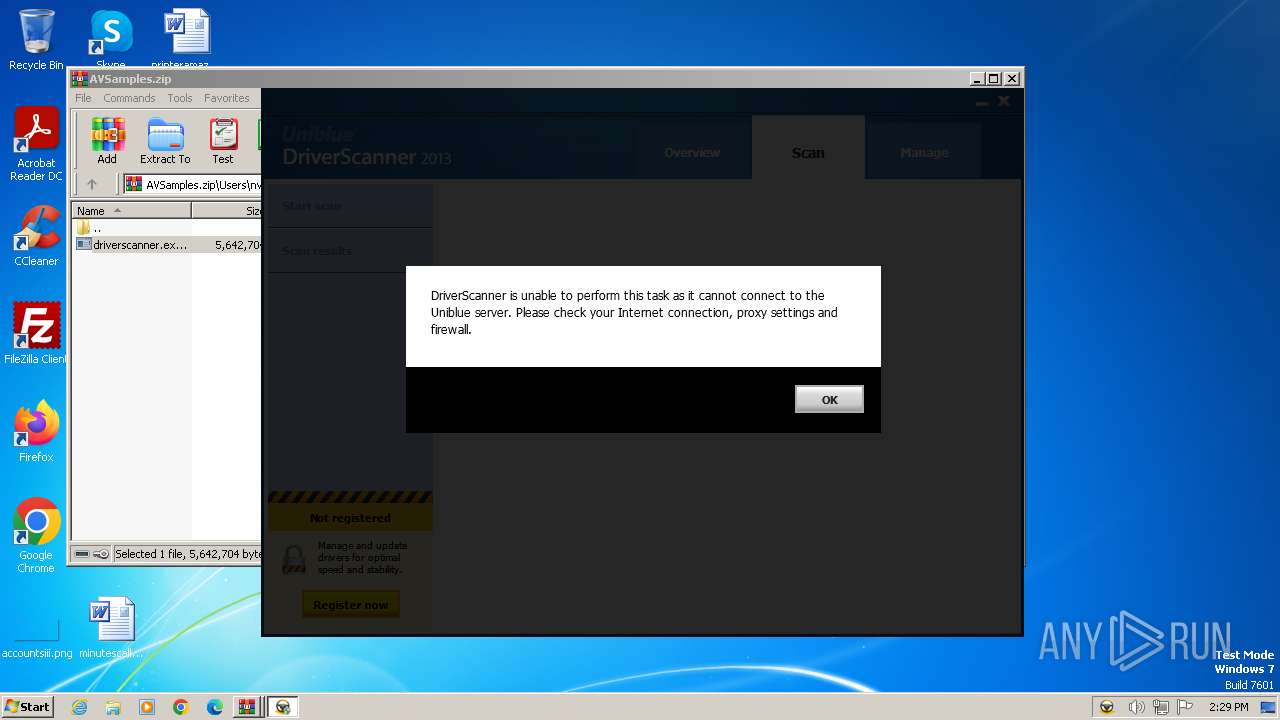Open the printeramaz Word document icon
Screen dimensions: 1280x720
click(187, 40)
